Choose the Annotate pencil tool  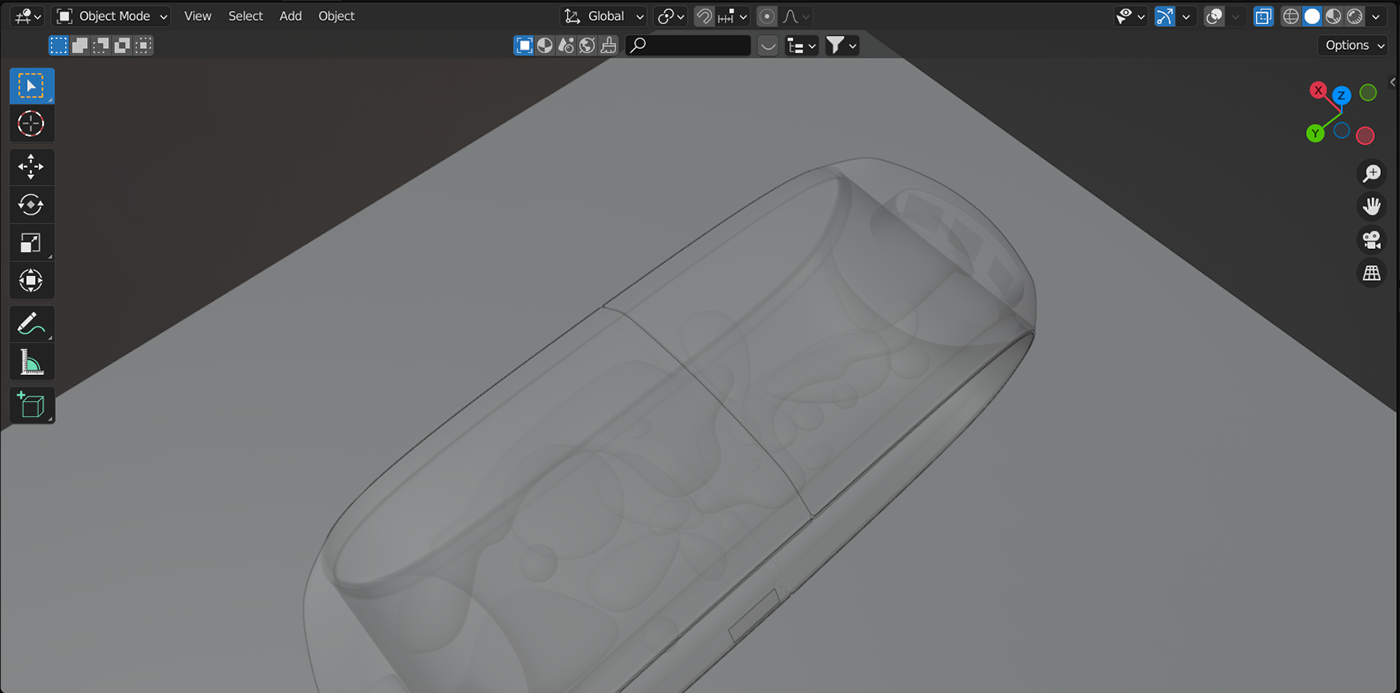click(31, 323)
